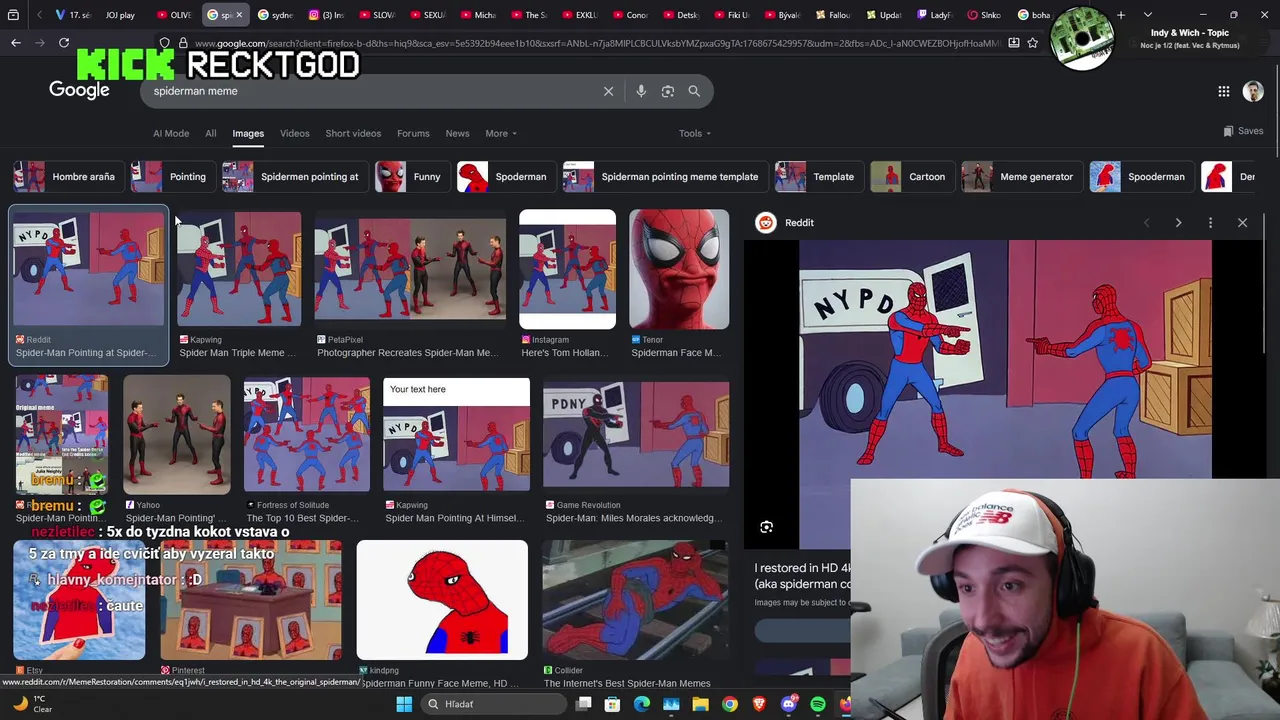Switch to sydne browser tab
The width and height of the screenshot is (1280, 720).
point(276,15)
